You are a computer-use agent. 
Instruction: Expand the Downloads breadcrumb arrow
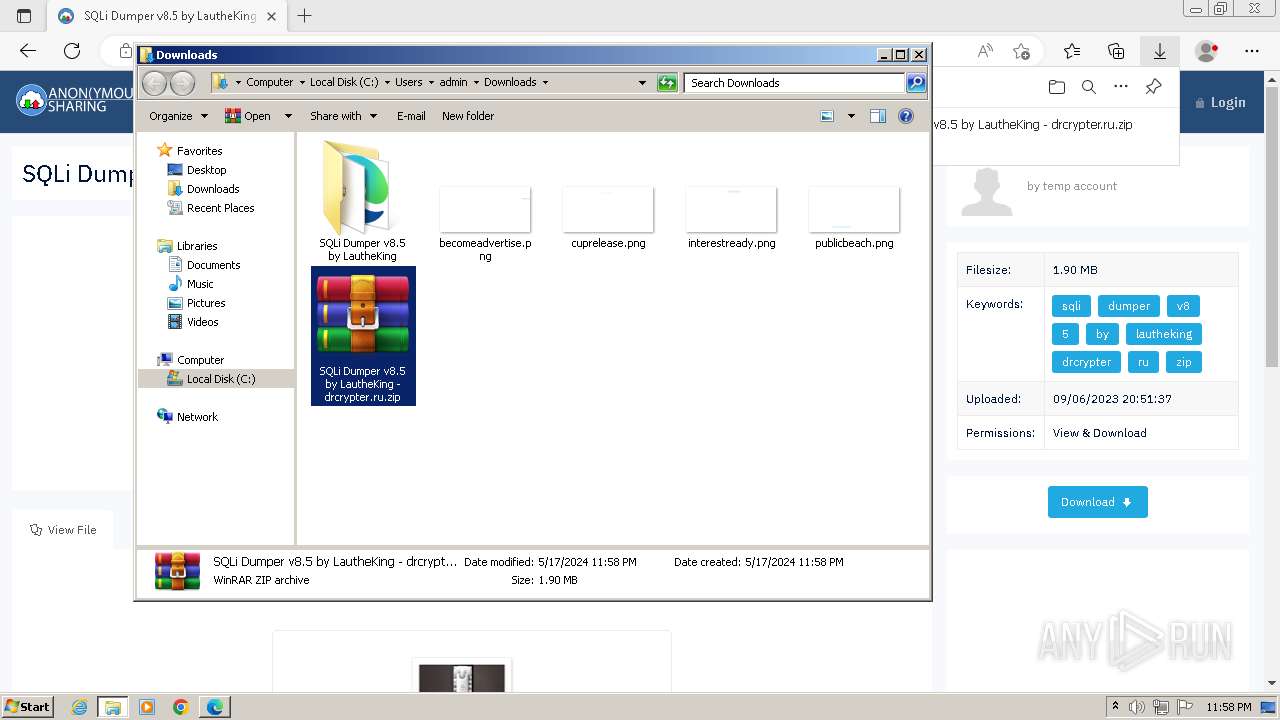click(x=545, y=82)
